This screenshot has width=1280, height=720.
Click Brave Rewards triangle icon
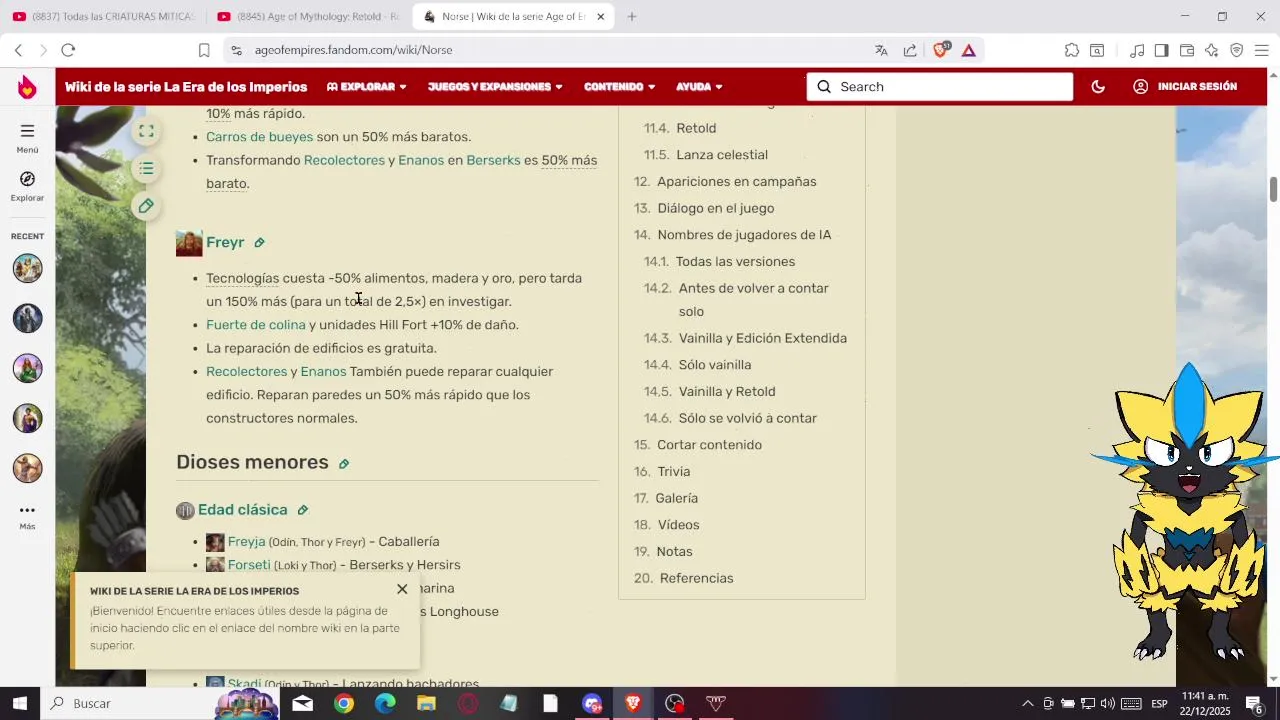tap(968, 50)
